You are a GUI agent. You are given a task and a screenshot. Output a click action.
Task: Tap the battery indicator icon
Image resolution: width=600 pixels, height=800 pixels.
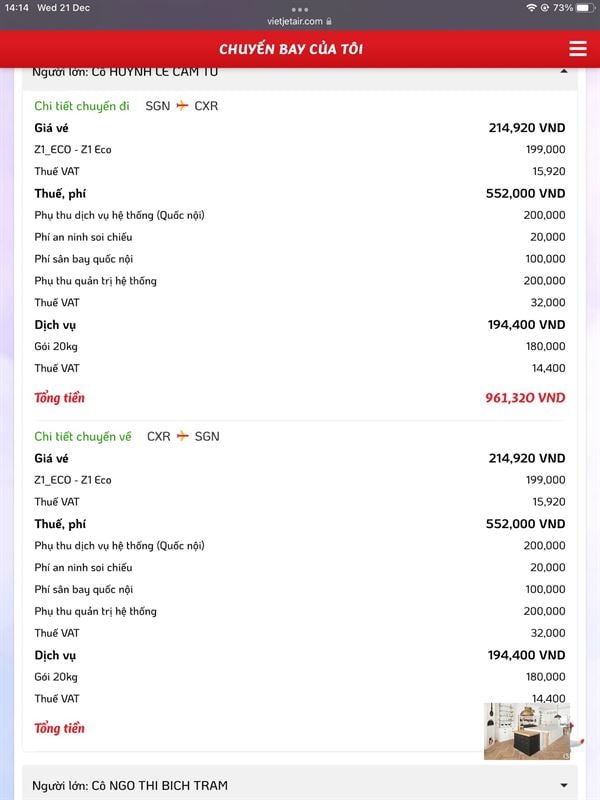(x=586, y=7)
